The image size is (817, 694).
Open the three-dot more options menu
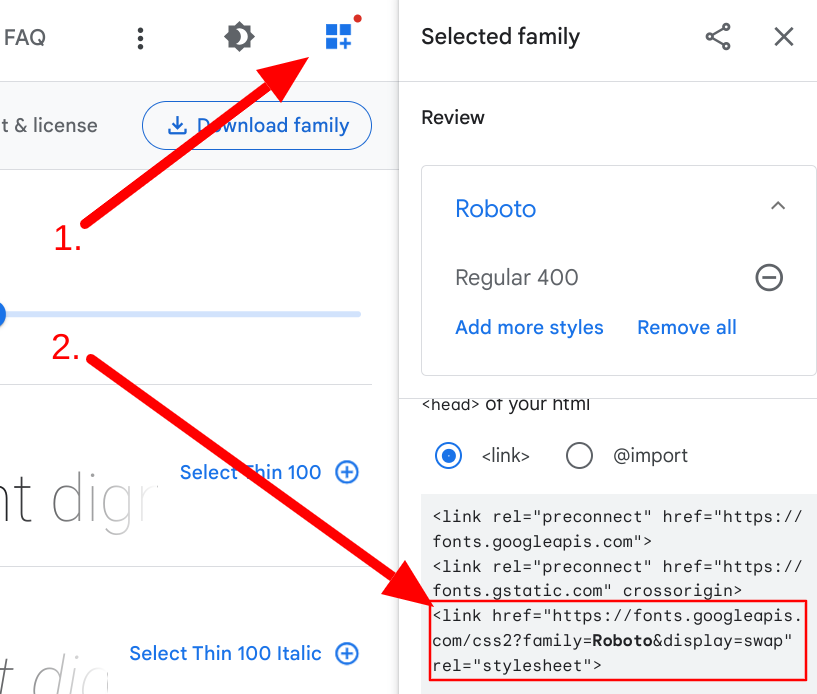pyautogui.click(x=140, y=39)
